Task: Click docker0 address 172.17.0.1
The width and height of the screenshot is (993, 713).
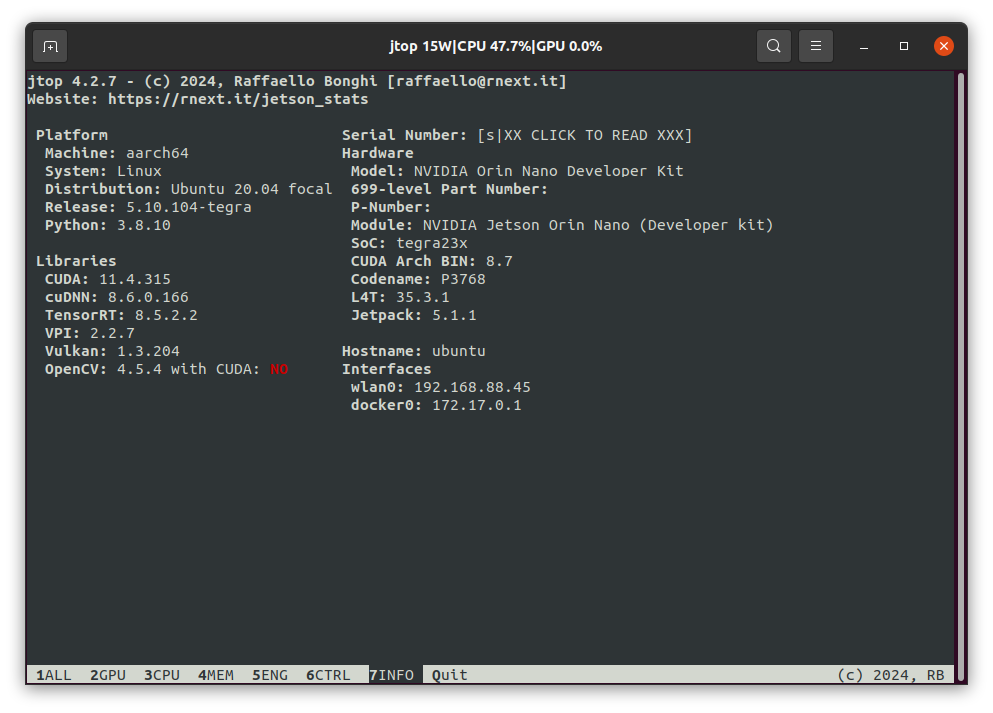Action: (477, 405)
